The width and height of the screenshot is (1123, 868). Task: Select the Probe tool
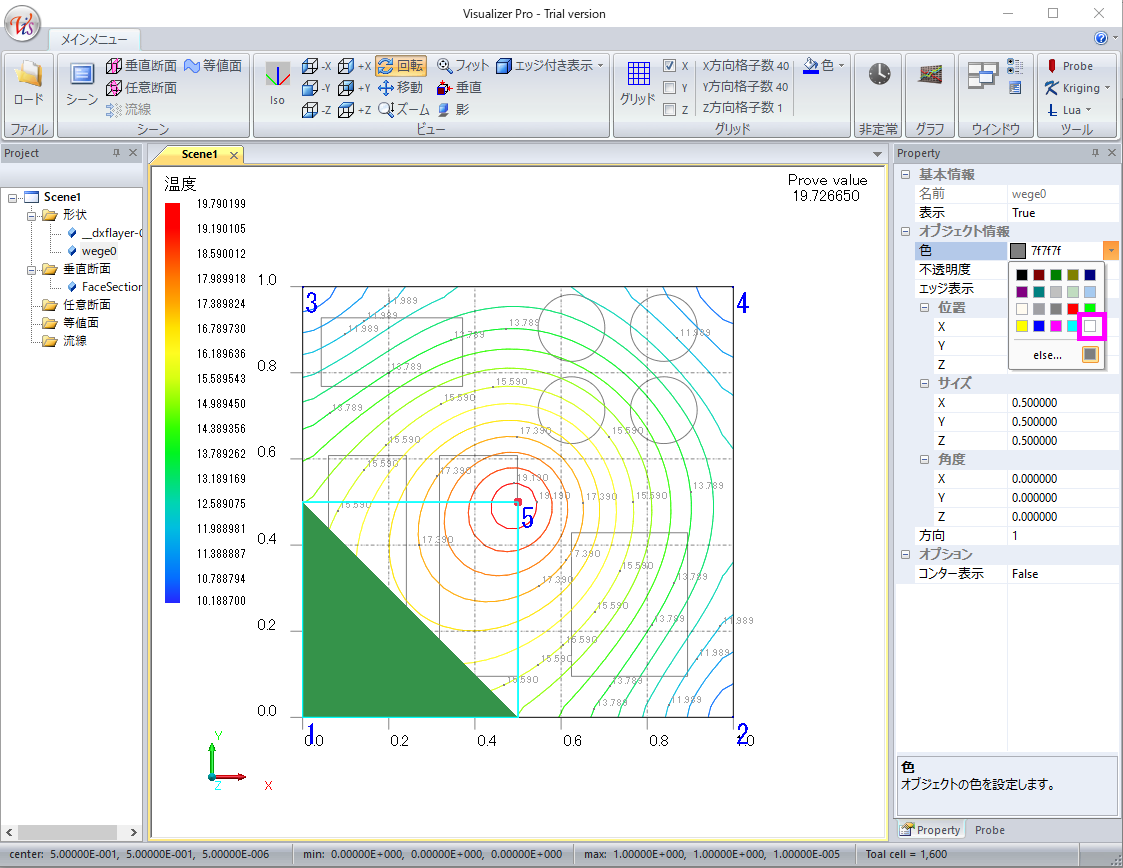click(1069, 66)
